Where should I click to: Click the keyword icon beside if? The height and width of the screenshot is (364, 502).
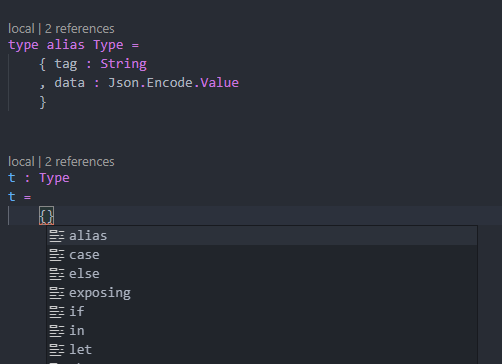[x=57, y=312]
